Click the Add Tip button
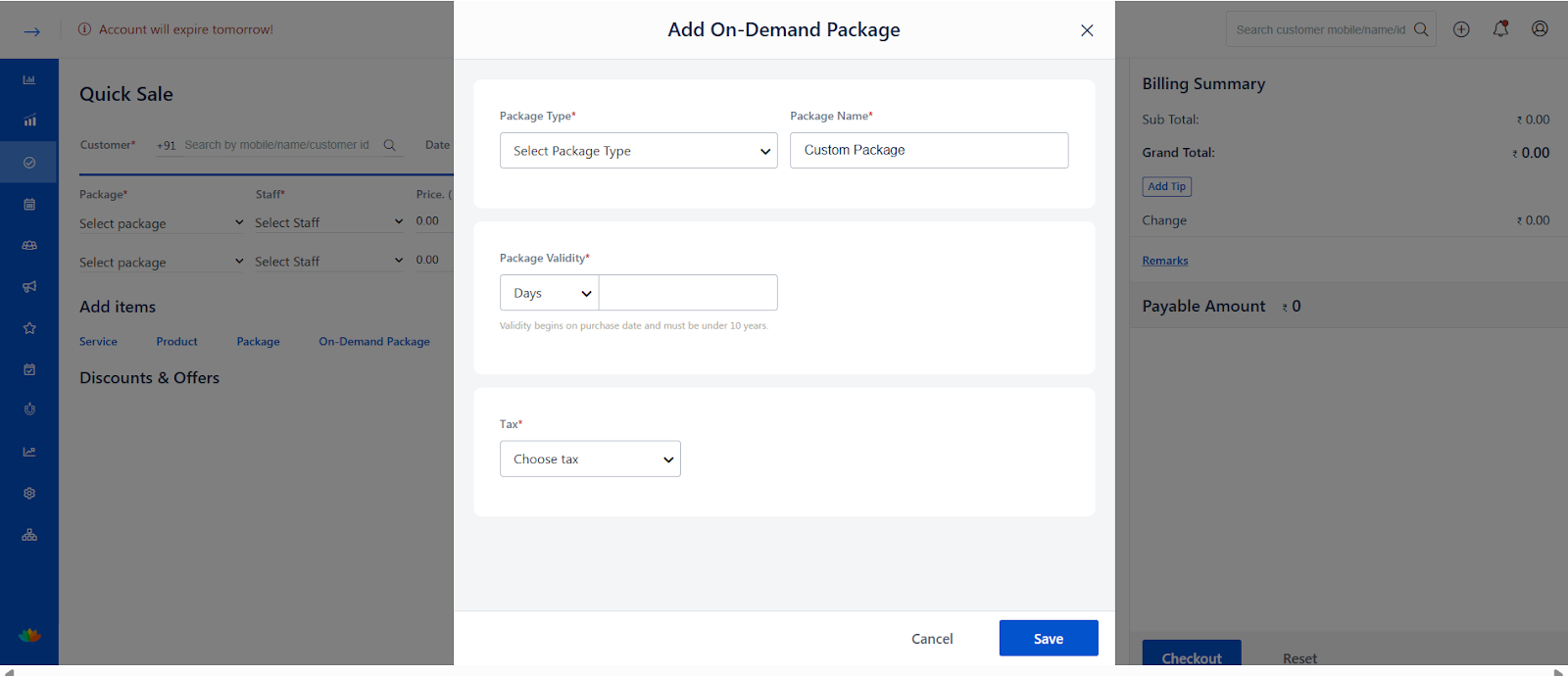 tap(1166, 186)
